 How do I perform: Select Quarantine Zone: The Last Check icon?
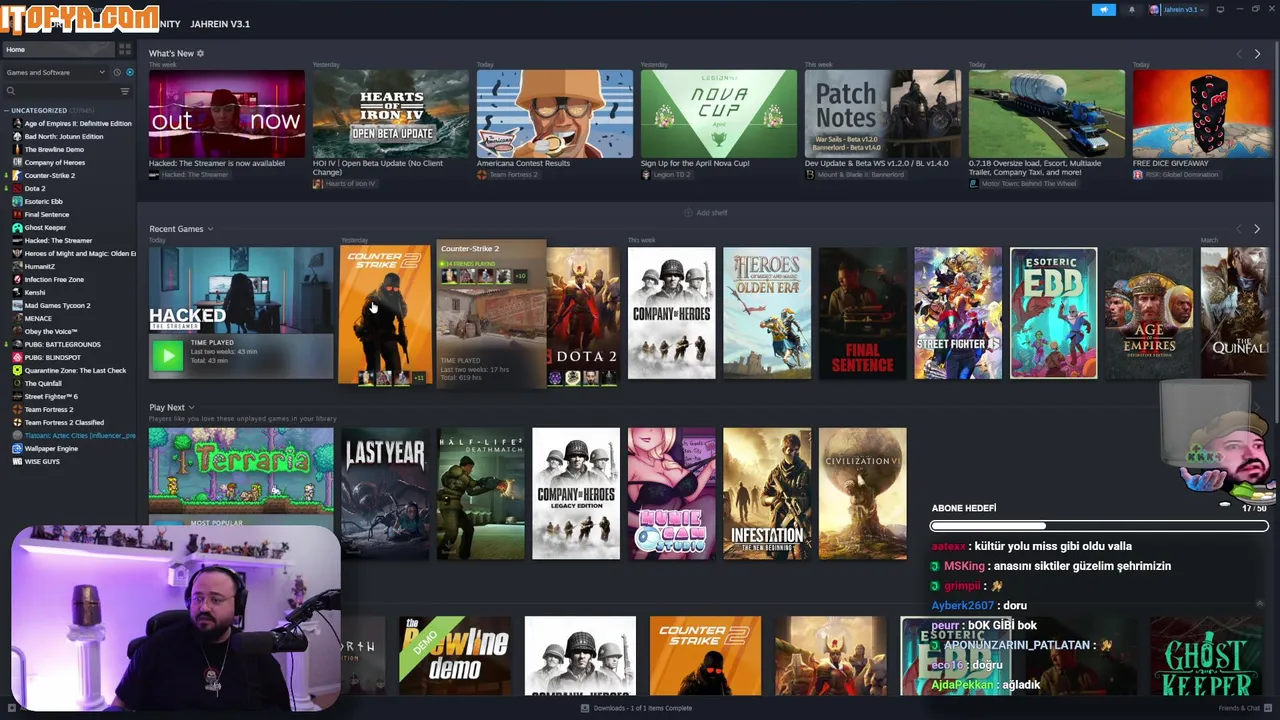17,371
